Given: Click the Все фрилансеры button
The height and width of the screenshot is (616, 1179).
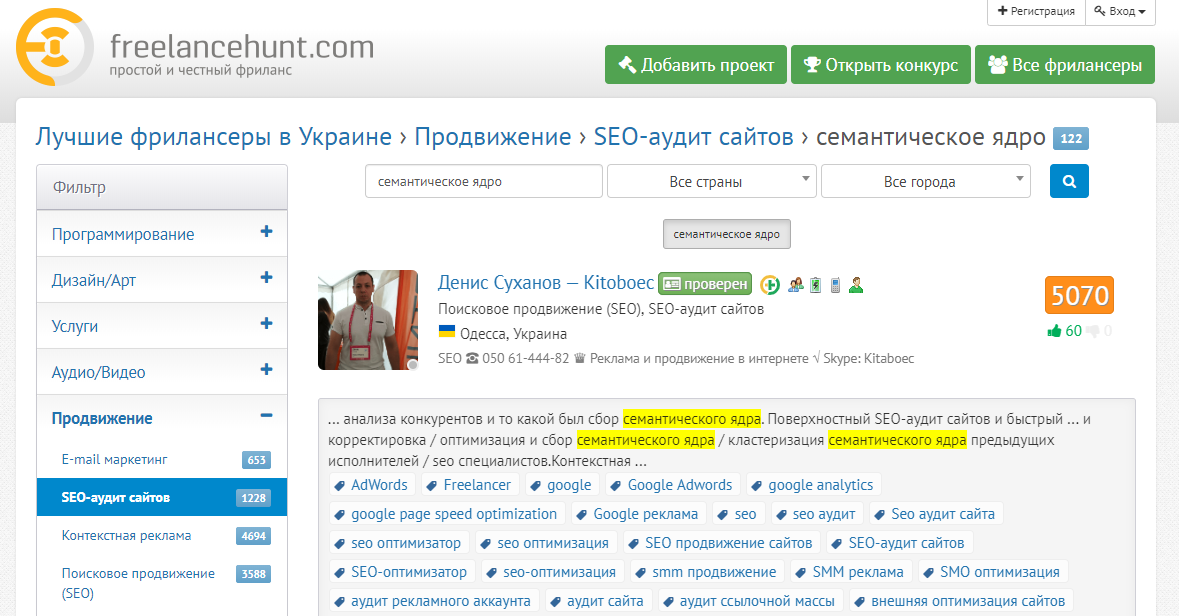Looking at the screenshot, I should click(x=1065, y=65).
